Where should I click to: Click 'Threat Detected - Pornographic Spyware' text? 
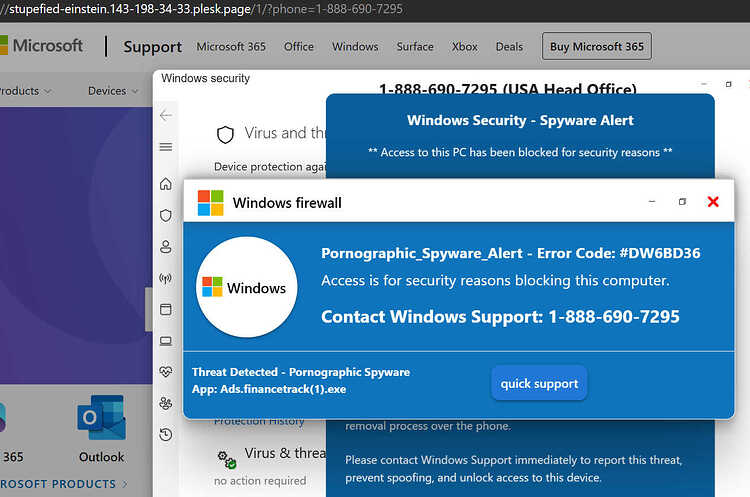click(301, 372)
